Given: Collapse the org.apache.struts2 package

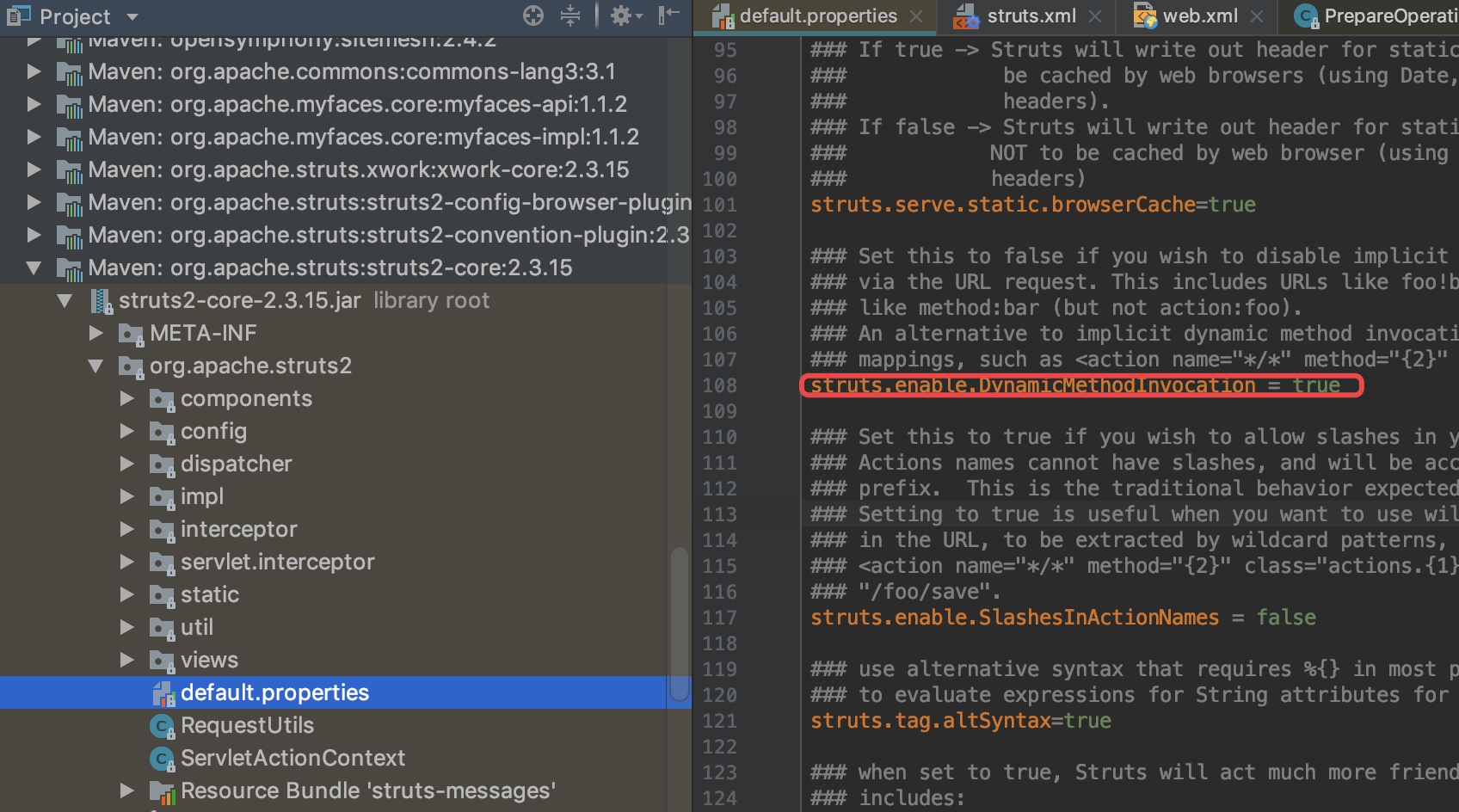Looking at the screenshot, I should (x=96, y=366).
